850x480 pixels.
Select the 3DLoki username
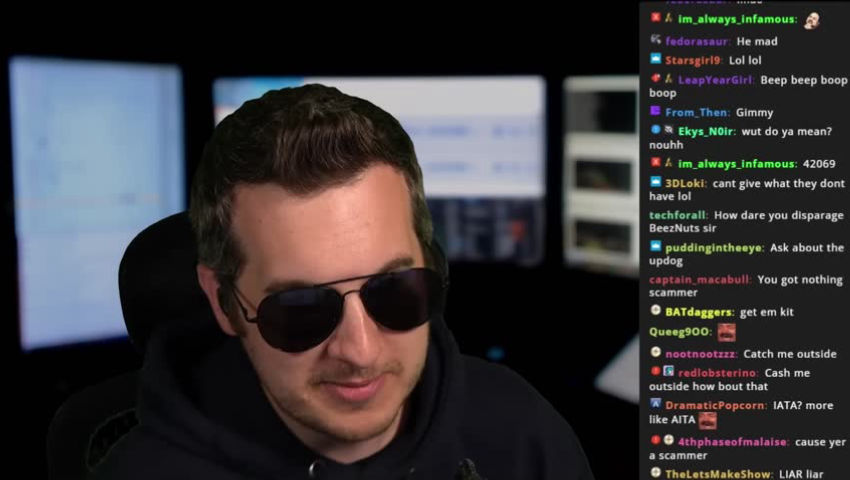click(x=685, y=183)
